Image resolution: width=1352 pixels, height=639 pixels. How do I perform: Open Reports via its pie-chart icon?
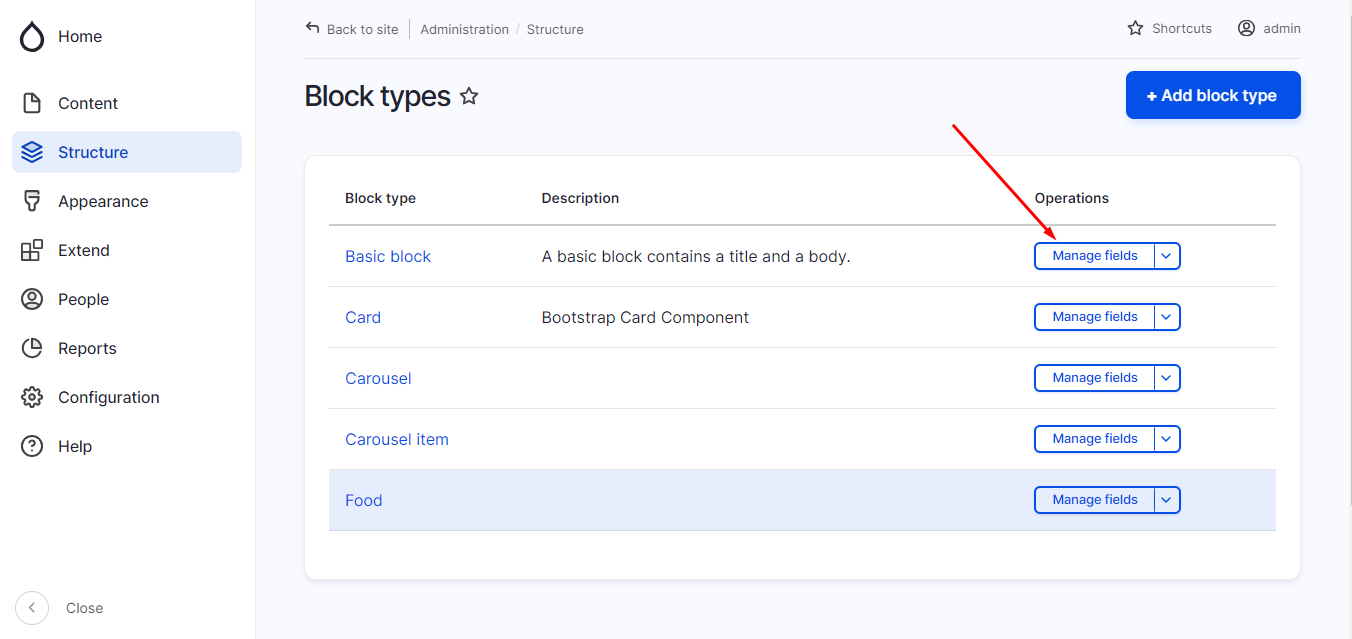coord(32,348)
